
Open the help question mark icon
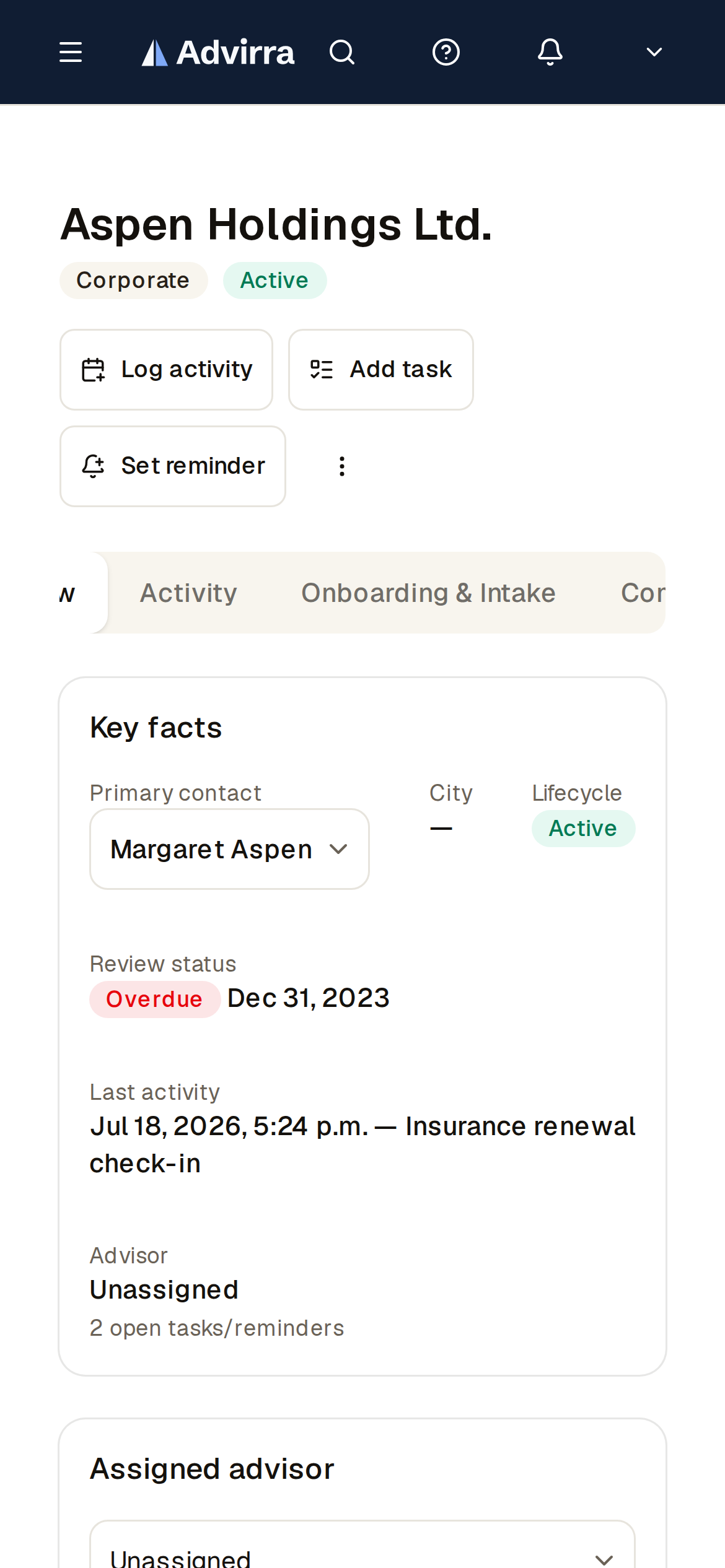pos(446,52)
